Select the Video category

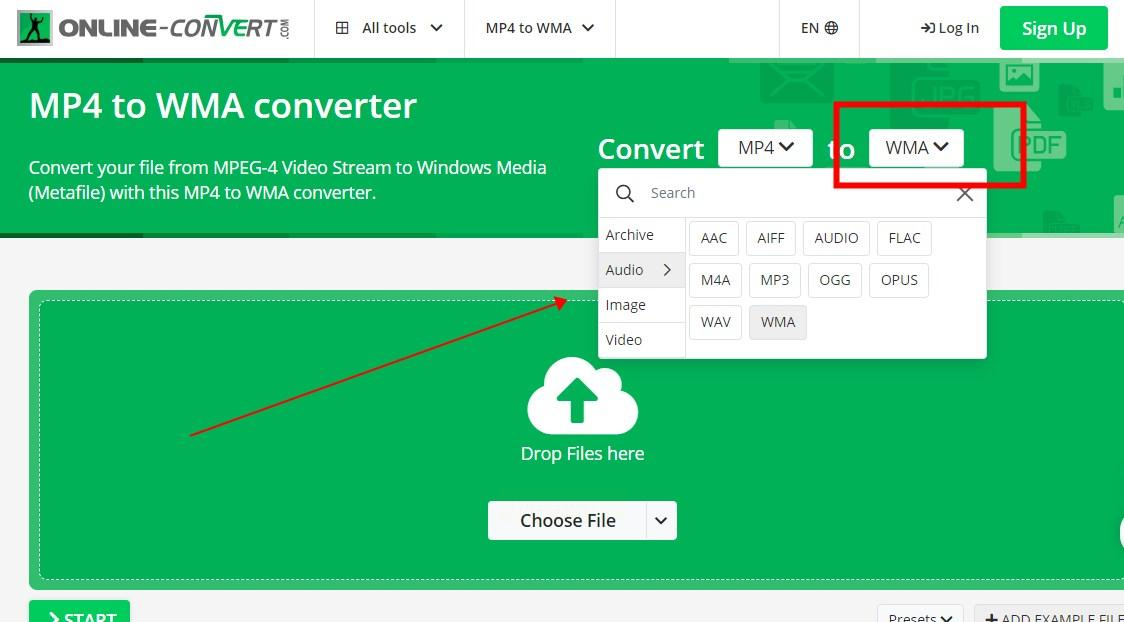click(x=642, y=340)
